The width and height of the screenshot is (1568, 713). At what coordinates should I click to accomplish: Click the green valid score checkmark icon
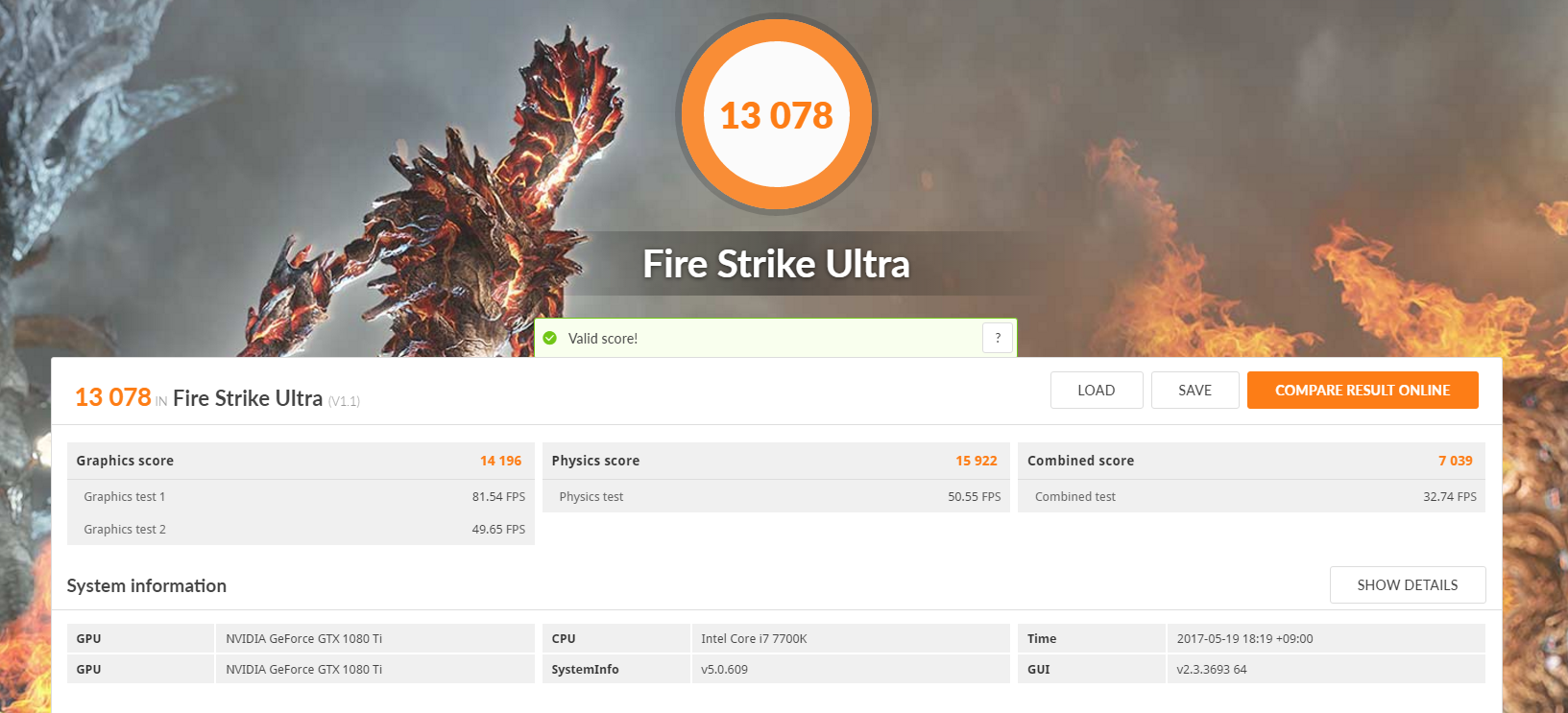click(x=550, y=338)
